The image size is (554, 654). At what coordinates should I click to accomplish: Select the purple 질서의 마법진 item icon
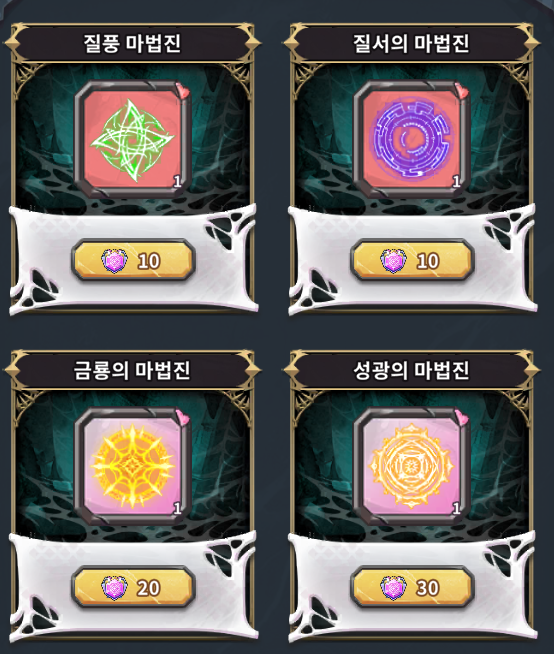(x=412, y=140)
